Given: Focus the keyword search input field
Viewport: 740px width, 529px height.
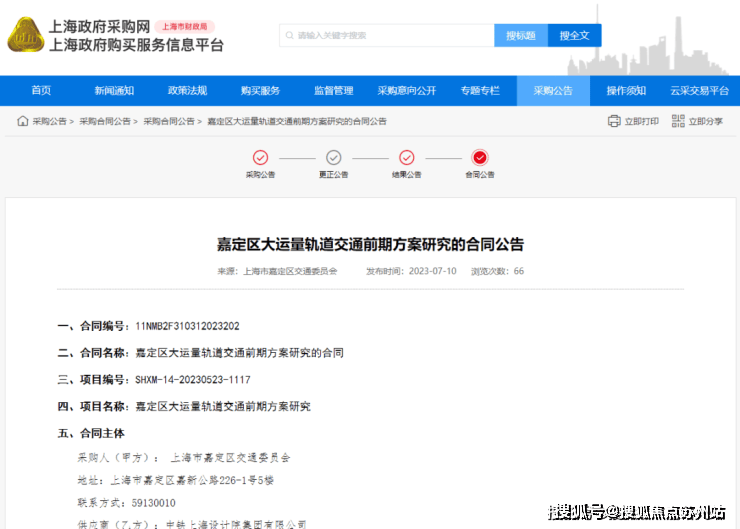Looking at the screenshot, I should coord(390,35).
